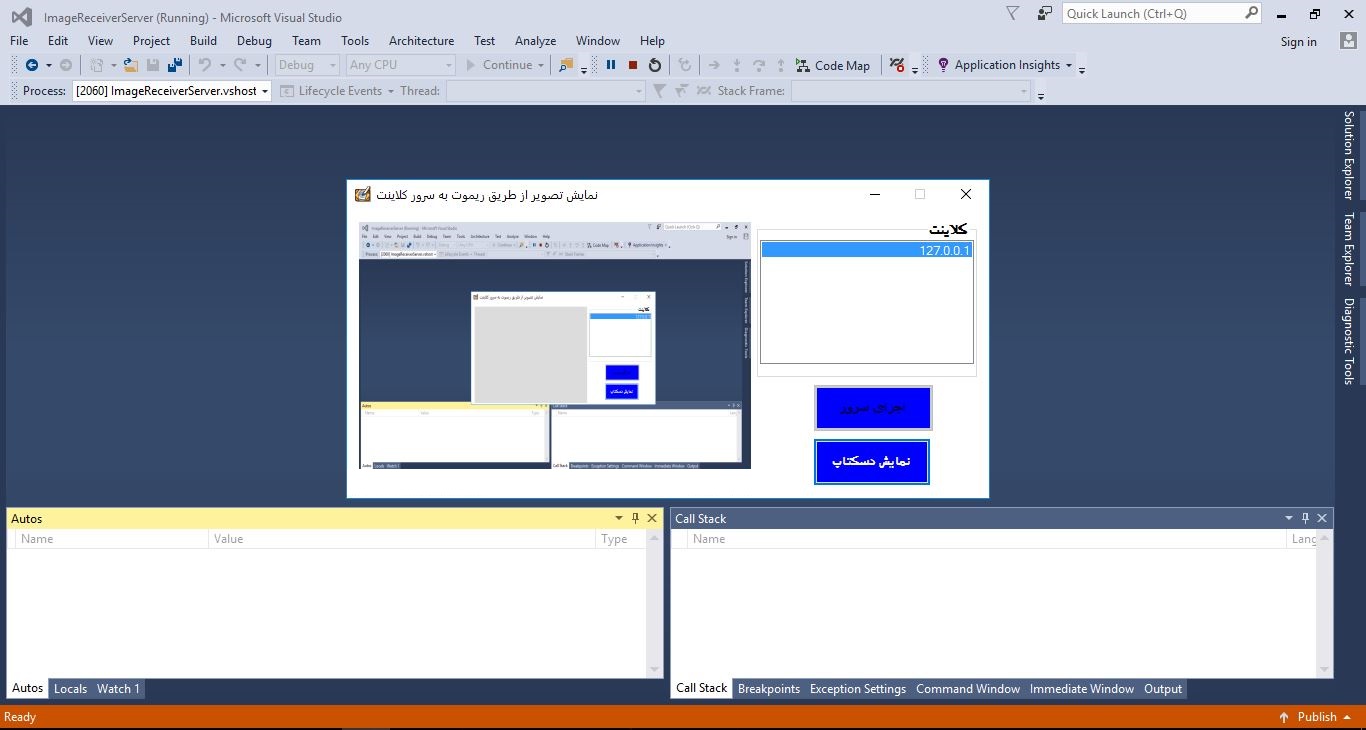The width and height of the screenshot is (1366, 730).
Task: Click the Stop Debugging square icon
Action: click(632, 64)
